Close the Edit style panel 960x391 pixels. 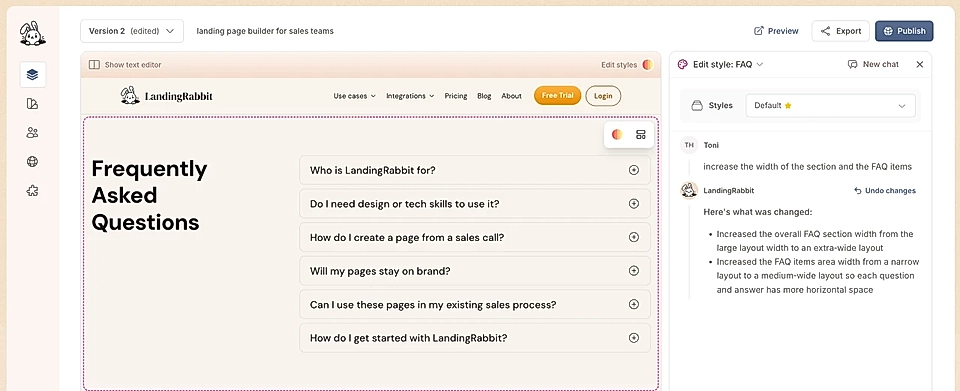tap(920, 64)
